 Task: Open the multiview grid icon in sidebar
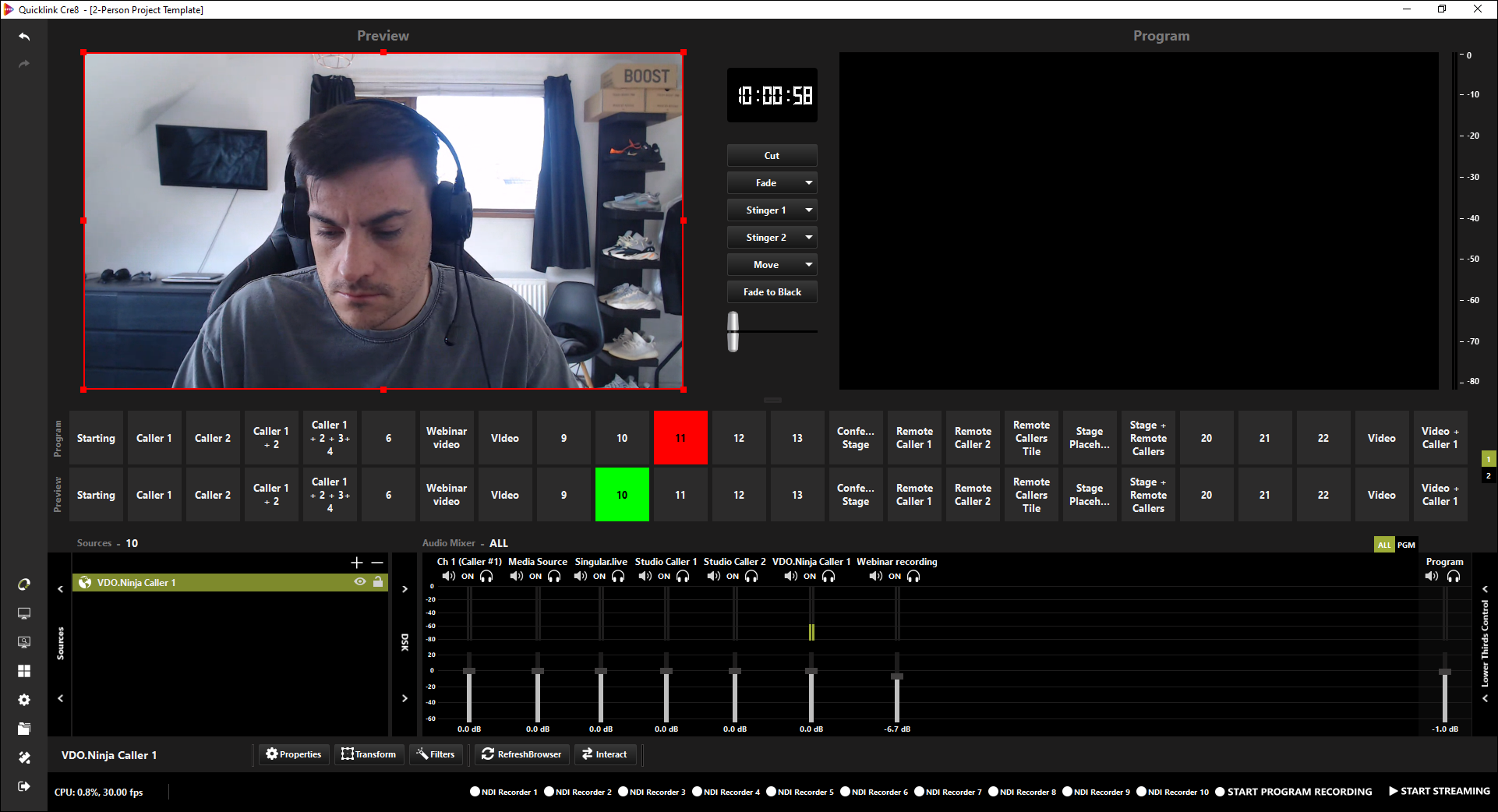coord(24,671)
